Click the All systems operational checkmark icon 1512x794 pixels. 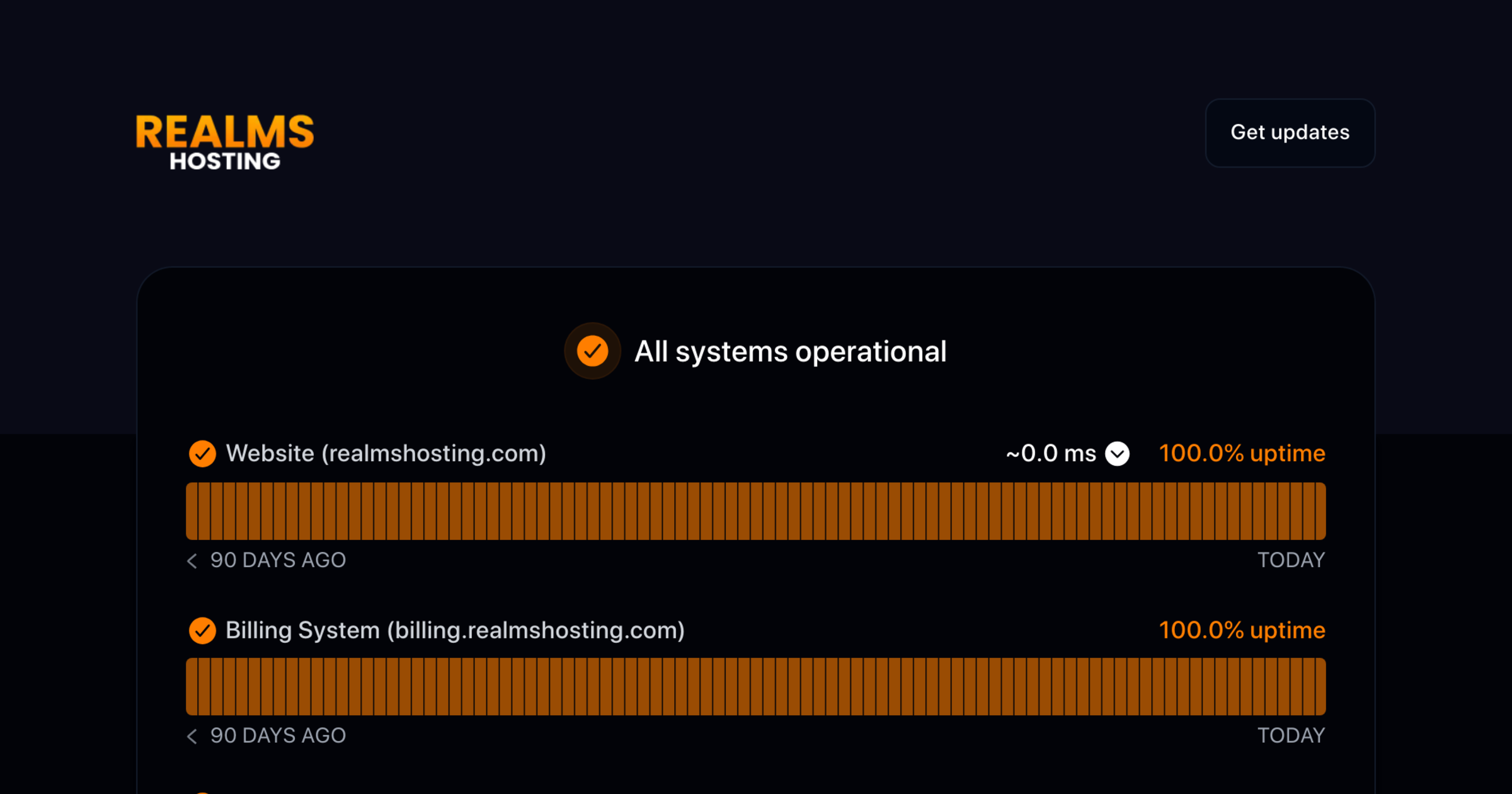[x=592, y=351]
